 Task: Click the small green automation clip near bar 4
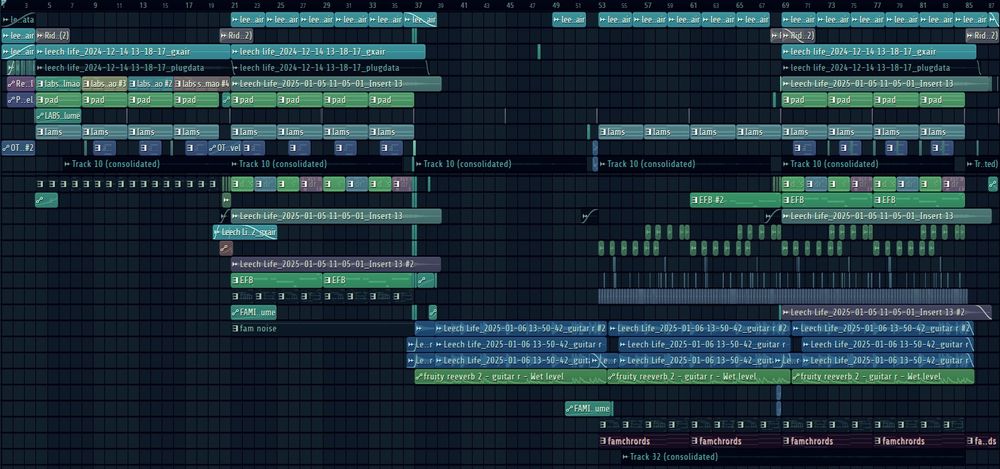(x=47, y=200)
